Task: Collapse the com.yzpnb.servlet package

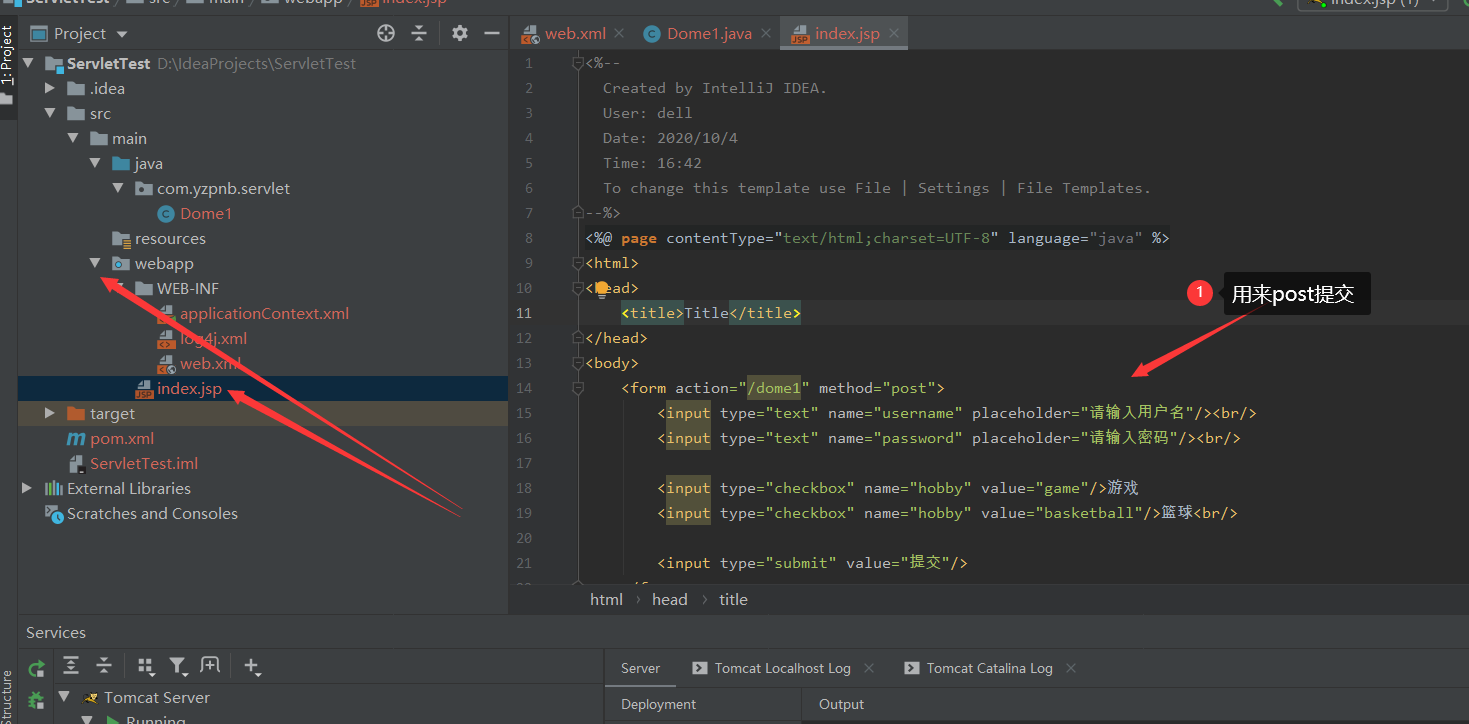Action: pyautogui.click(x=118, y=188)
